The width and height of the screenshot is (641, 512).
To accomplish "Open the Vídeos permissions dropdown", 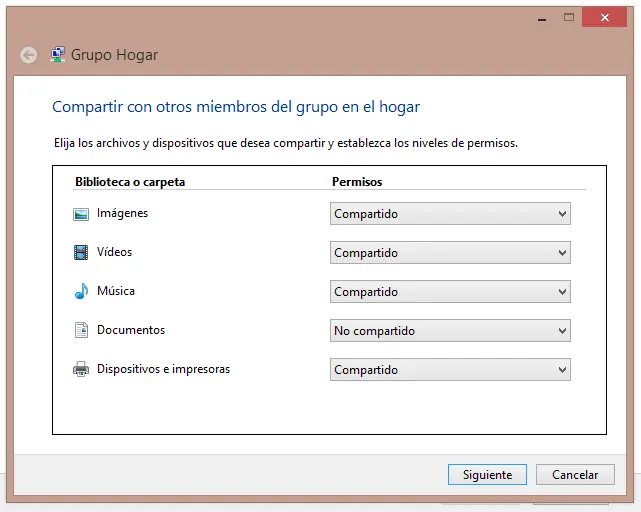I will 450,252.
